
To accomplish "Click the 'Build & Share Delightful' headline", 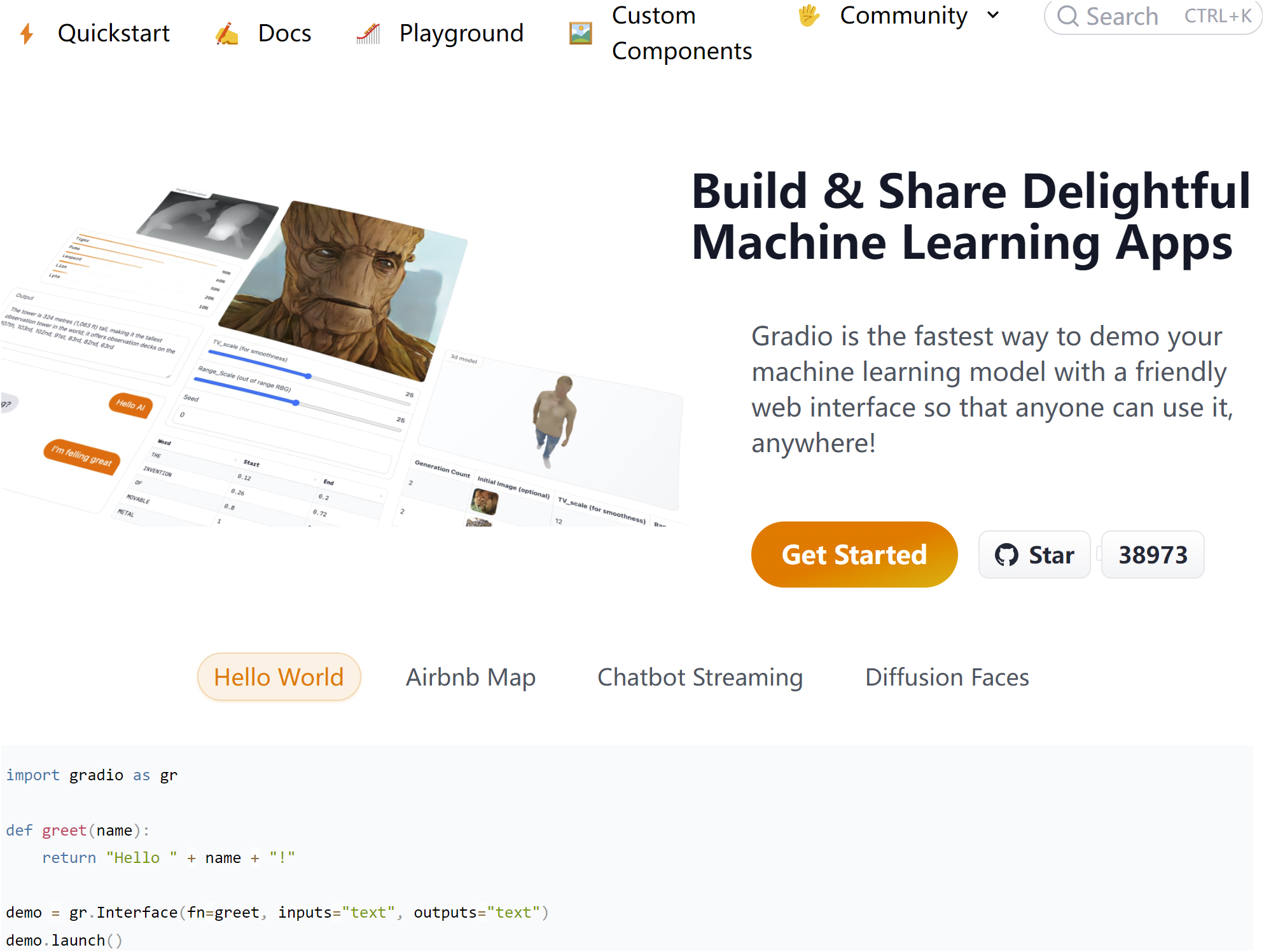I will click(x=971, y=191).
